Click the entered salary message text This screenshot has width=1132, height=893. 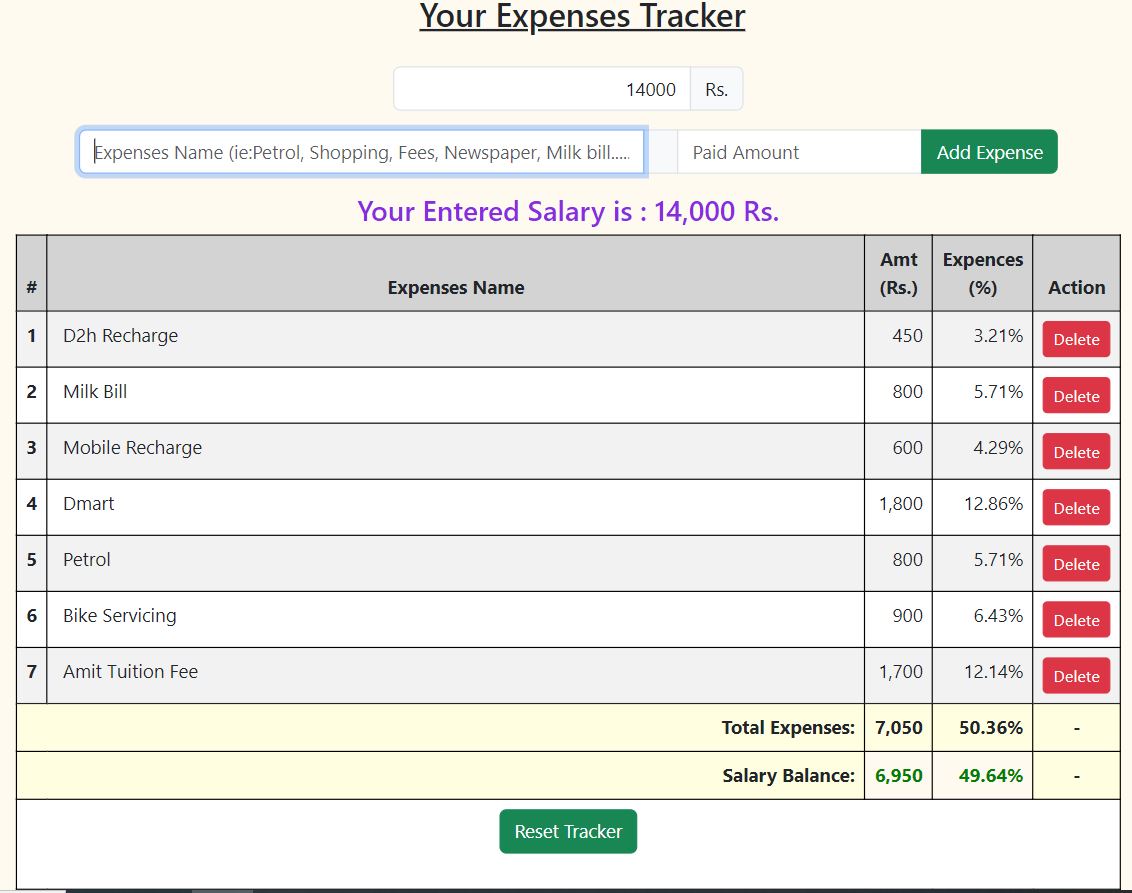pyautogui.click(x=568, y=211)
